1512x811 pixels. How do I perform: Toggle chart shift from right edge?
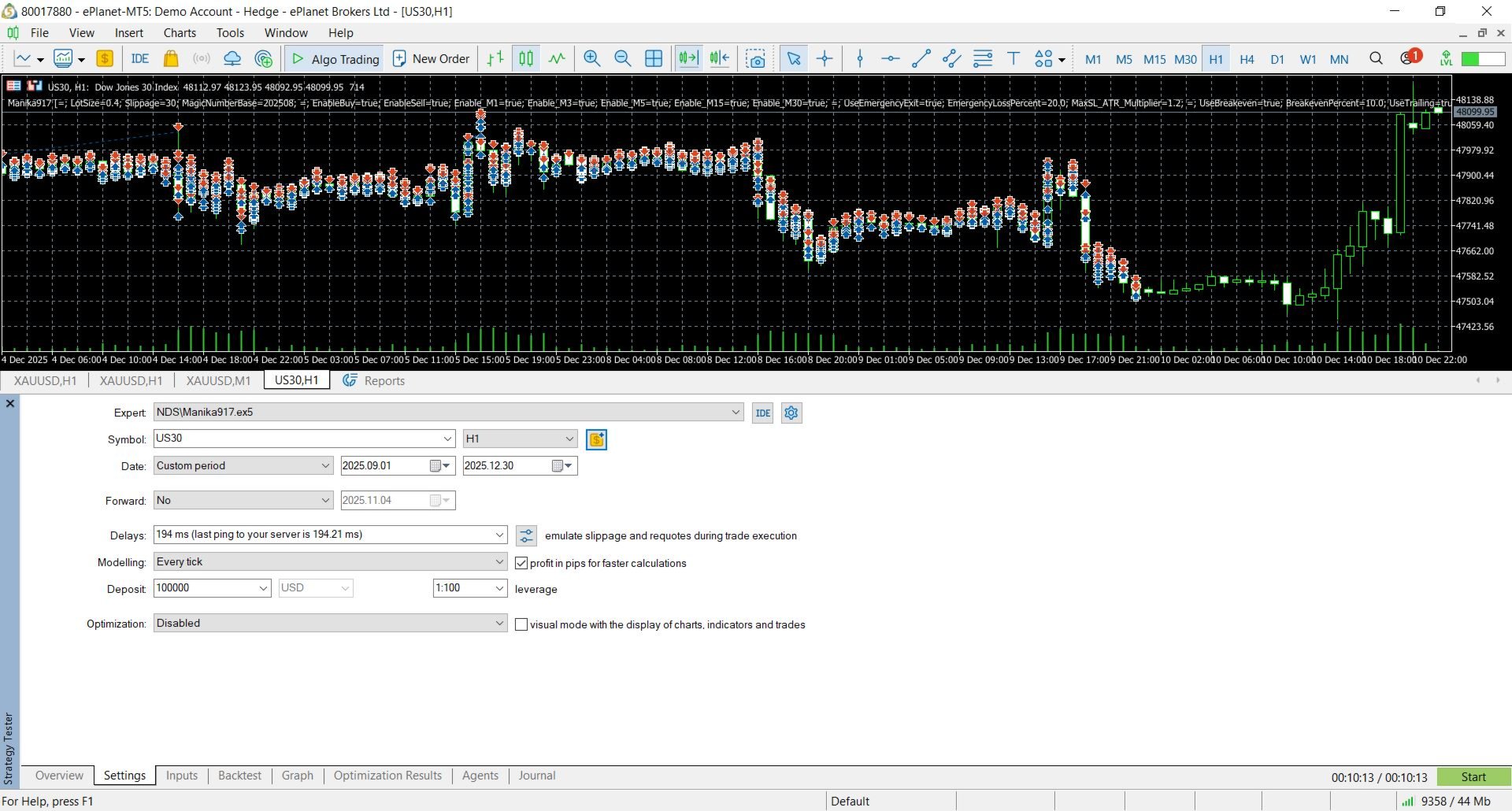[719, 59]
